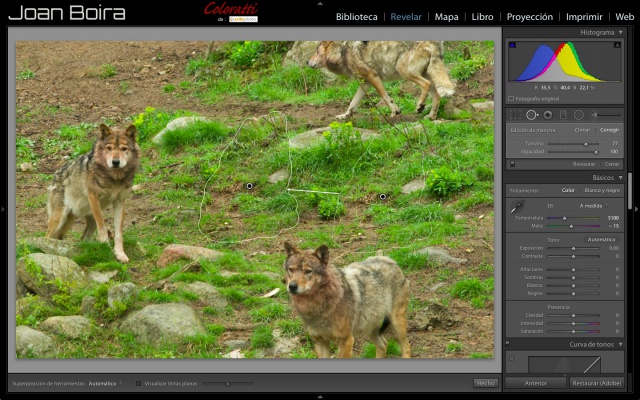Adjust the Matiz slider
The image size is (640, 400).
click(x=573, y=226)
